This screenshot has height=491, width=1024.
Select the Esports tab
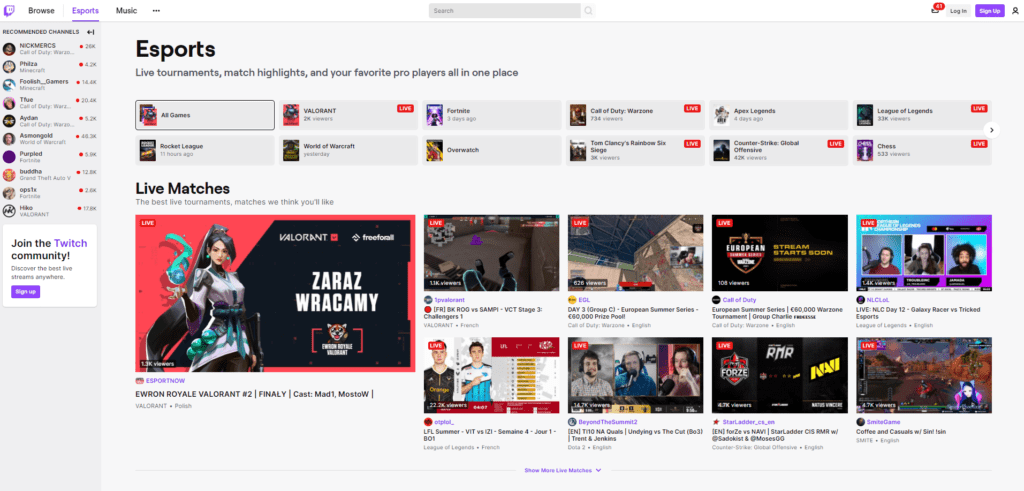(x=86, y=11)
